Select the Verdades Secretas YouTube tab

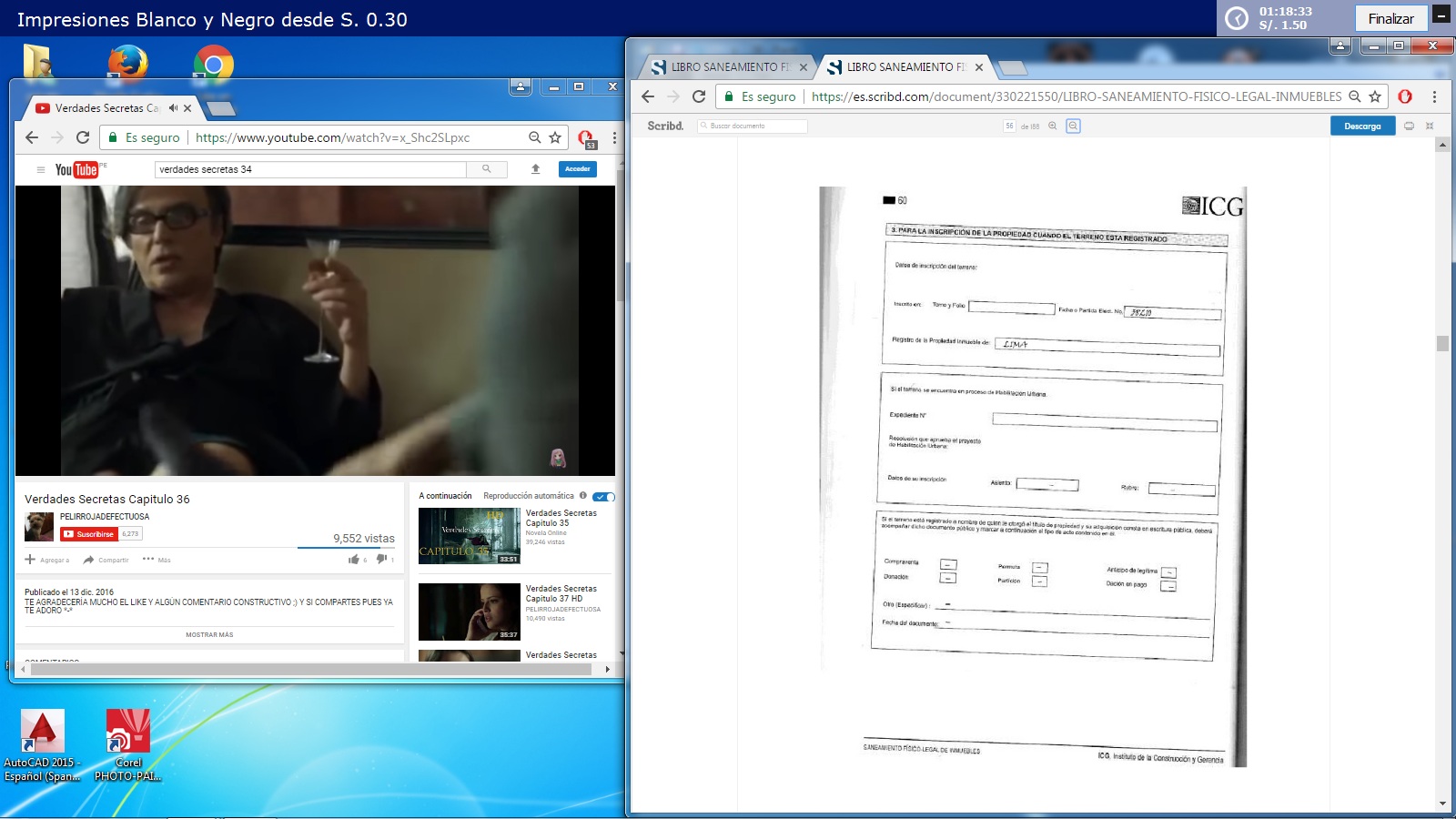pos(105,108)
